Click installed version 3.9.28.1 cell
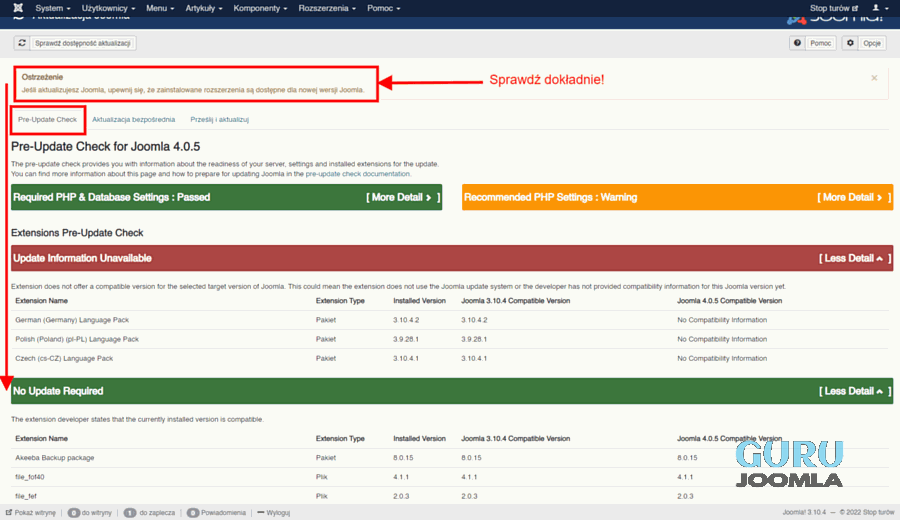 (x=406, y=339)
